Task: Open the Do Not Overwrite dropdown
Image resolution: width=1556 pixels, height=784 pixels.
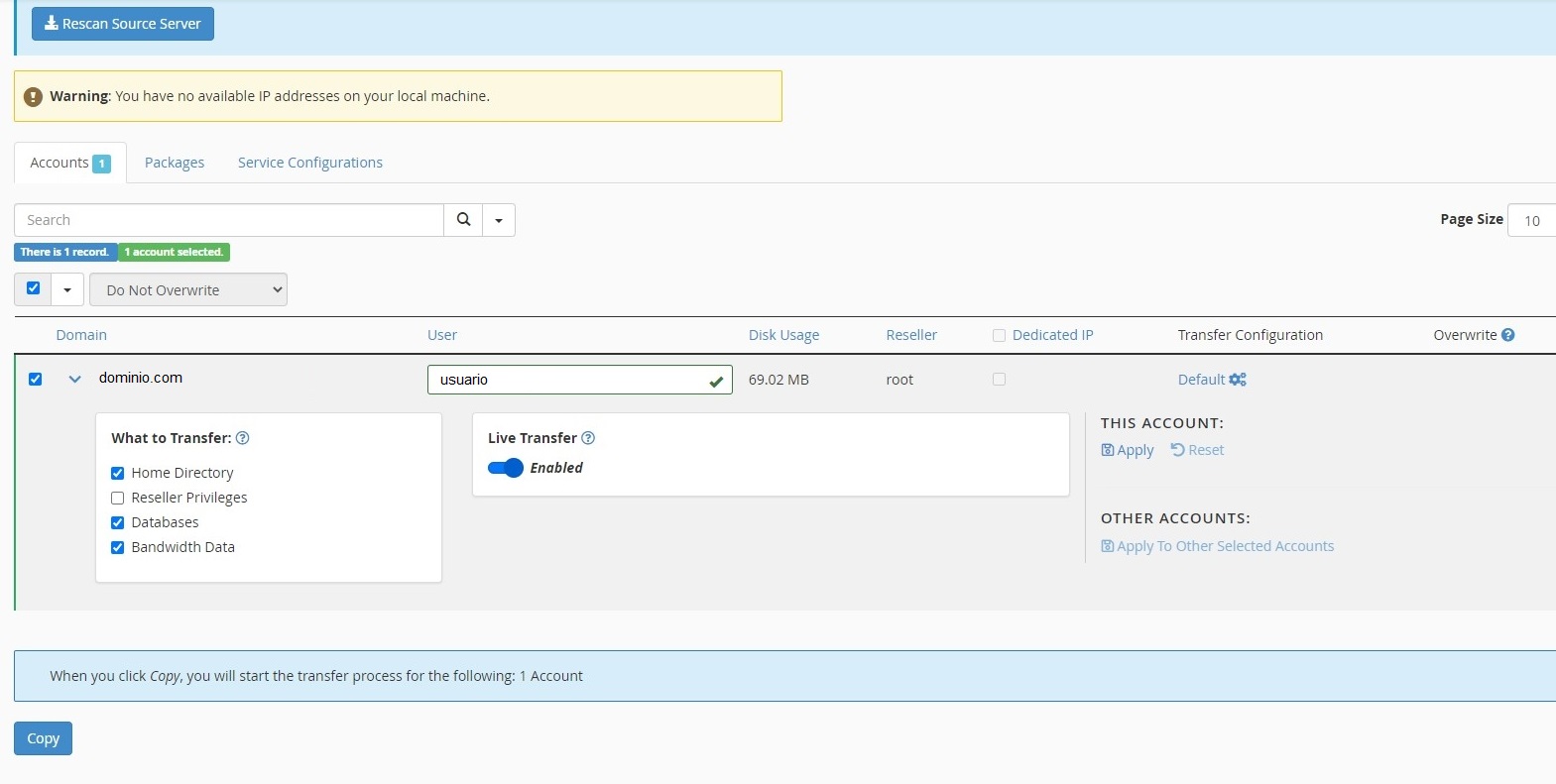Action: coord(188,289)
